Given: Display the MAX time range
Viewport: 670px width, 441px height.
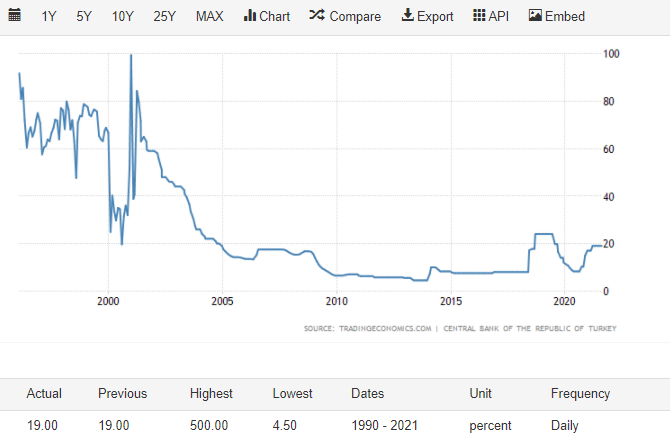Looking at the screenshot, I should coord(210,16).
